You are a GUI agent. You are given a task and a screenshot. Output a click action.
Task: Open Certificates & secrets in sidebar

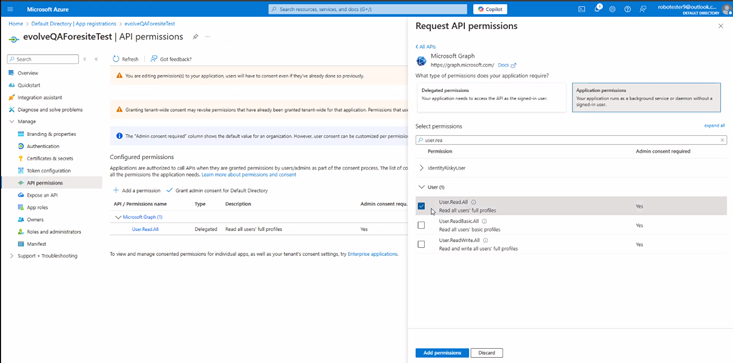[x=50, y=158]
